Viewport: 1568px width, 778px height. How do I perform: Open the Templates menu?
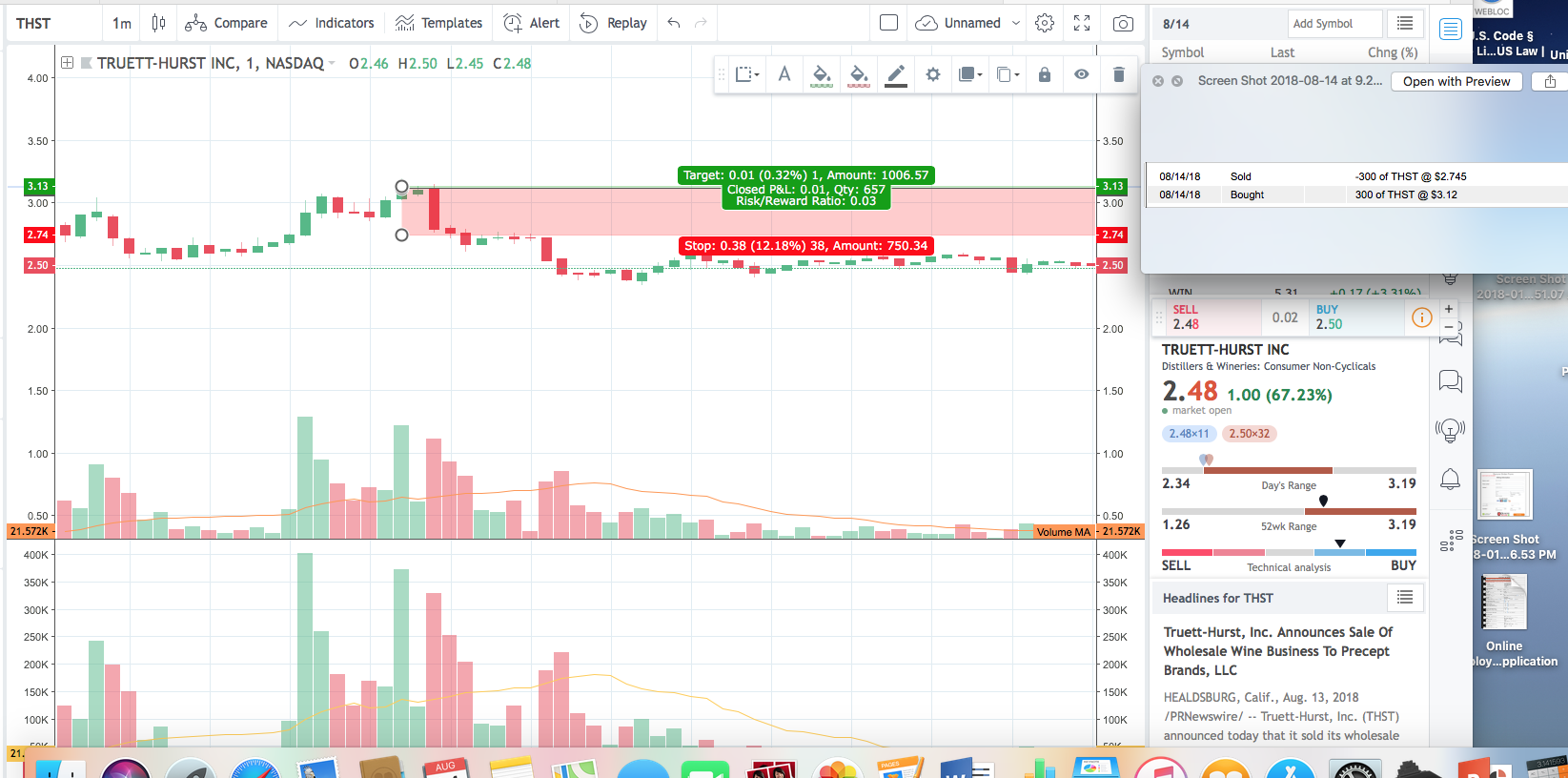pyautogui.click(x=438, y=23)
